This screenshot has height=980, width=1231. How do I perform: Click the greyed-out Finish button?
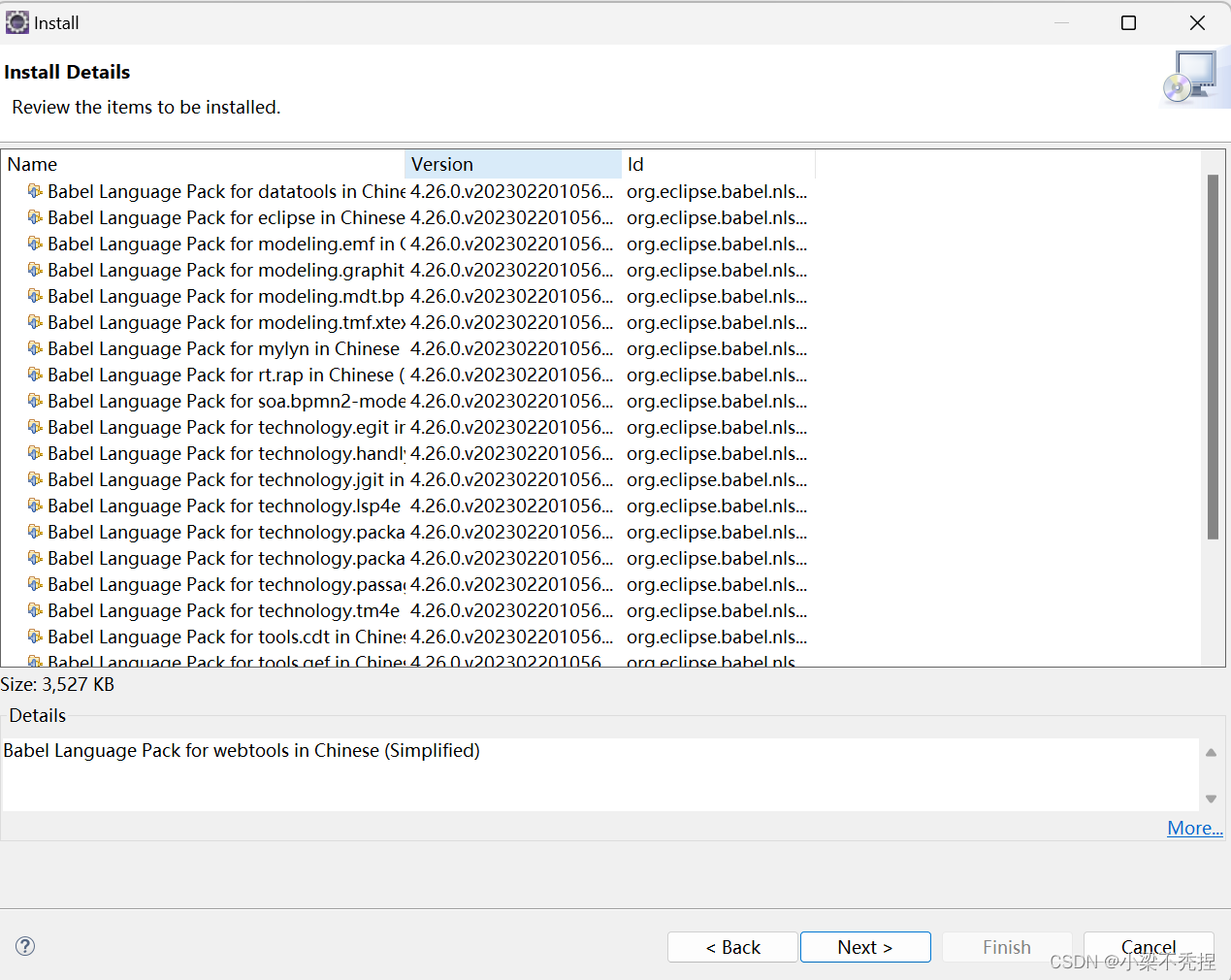1007,947
